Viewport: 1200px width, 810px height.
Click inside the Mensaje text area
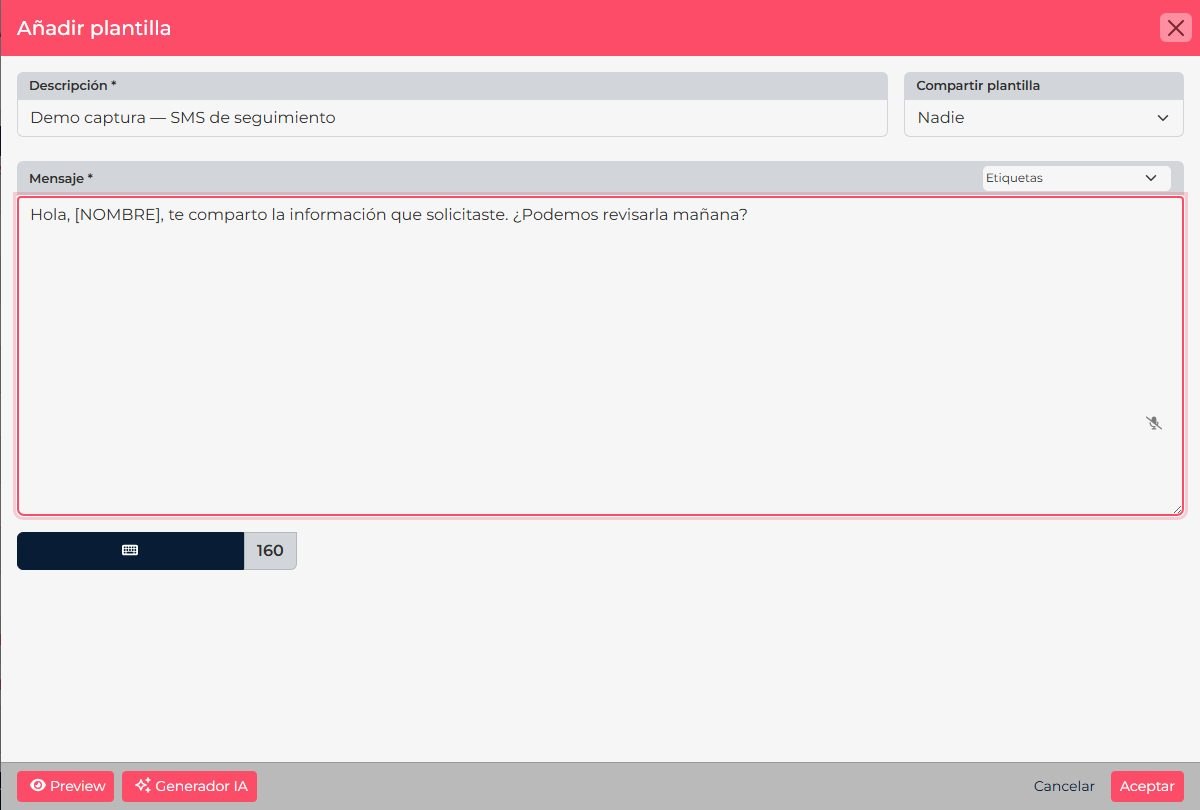(600, 356)
